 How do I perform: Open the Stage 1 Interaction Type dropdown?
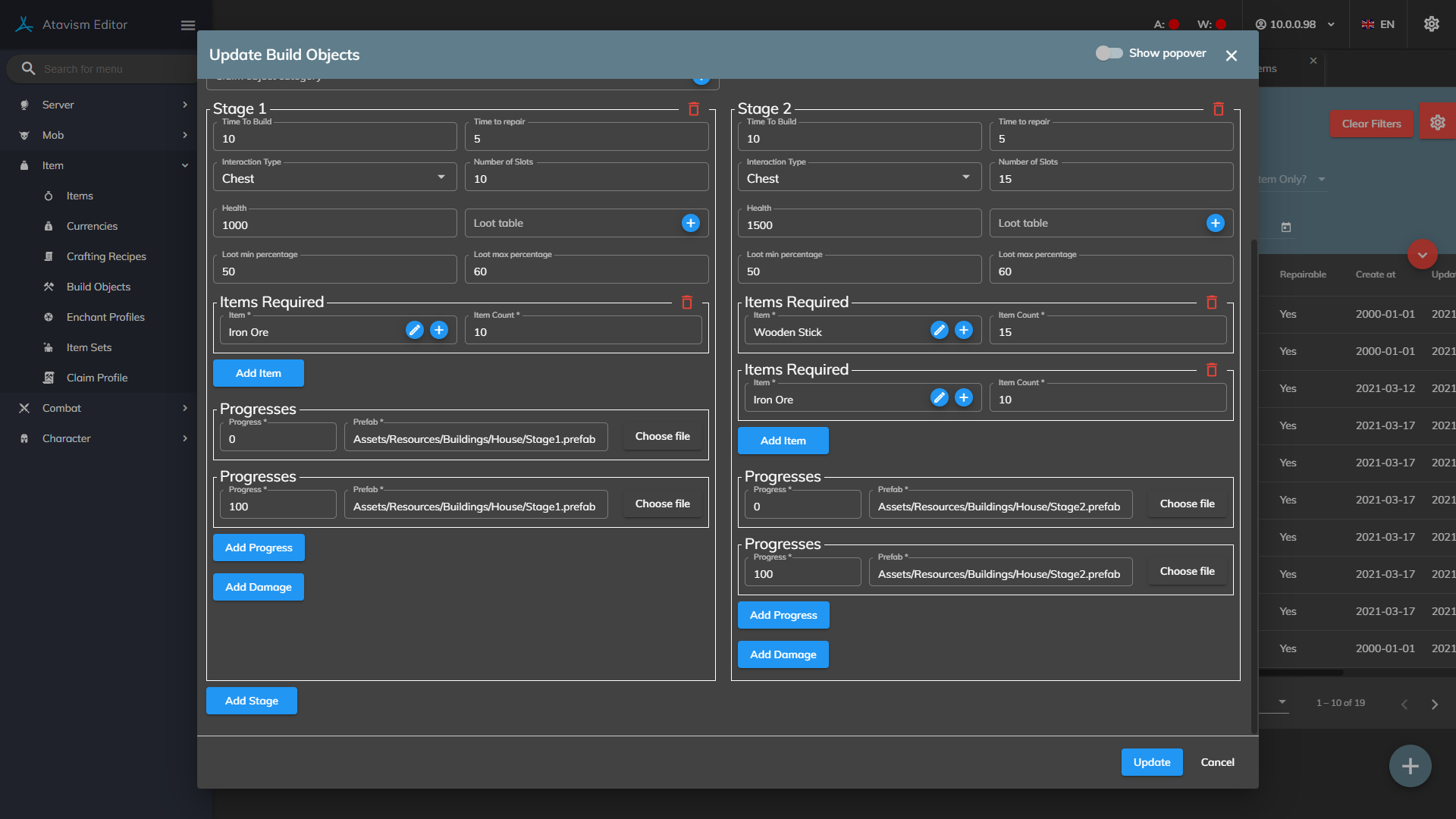pyautogui.click(x=334, y=178)
